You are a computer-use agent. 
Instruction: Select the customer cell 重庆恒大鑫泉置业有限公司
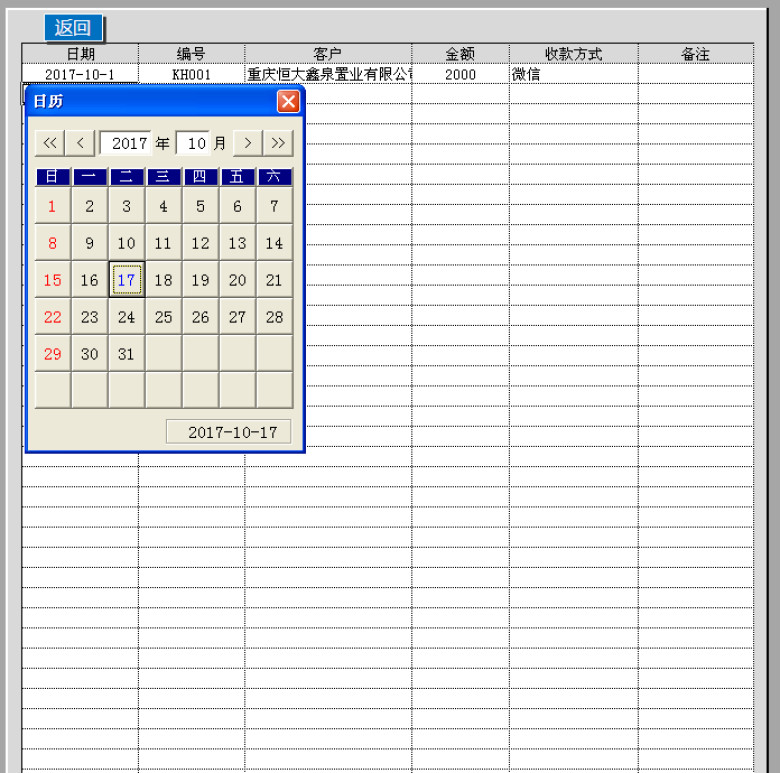(x=328, y=74)
